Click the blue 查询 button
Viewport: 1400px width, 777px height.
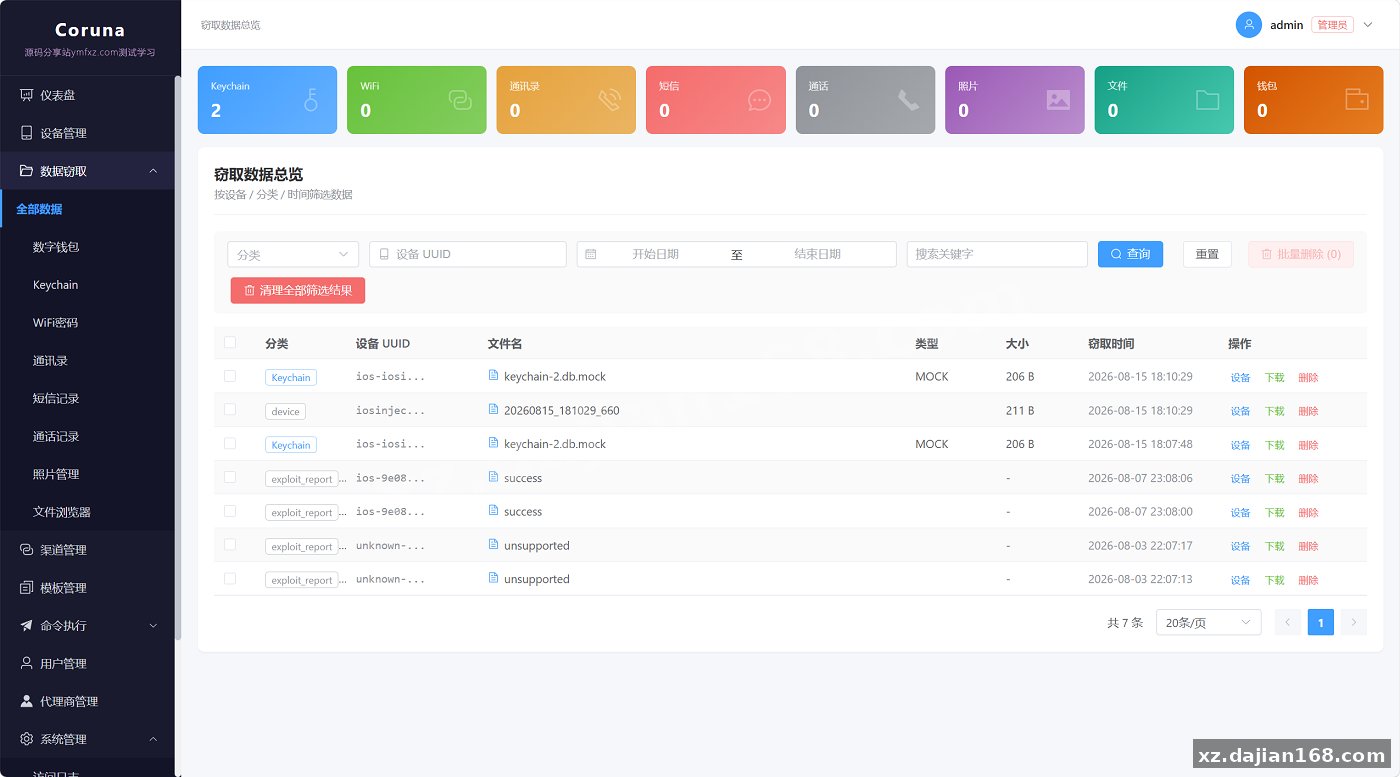(x=1130, y=254)
